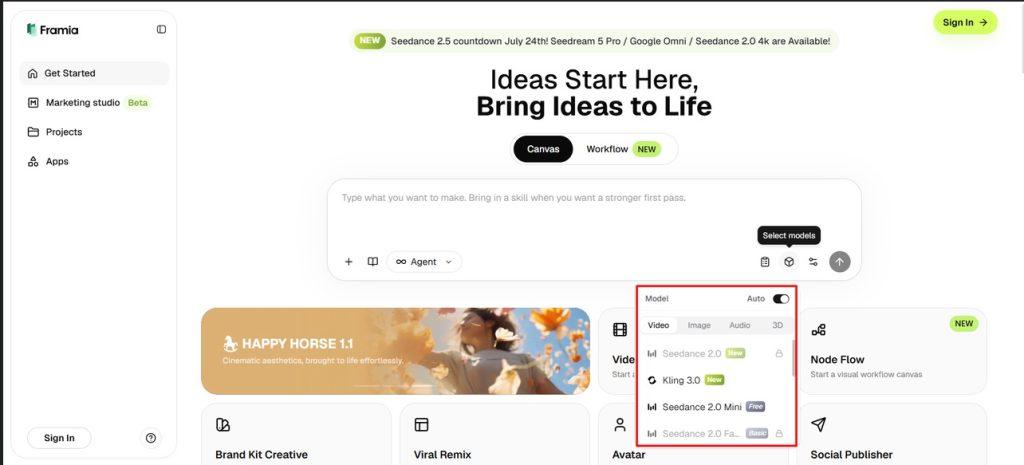The width and height of the screenshot is (1024, 465).
Task: Select the locked Seedance 2.0 model row
Action: coord(715,353)
